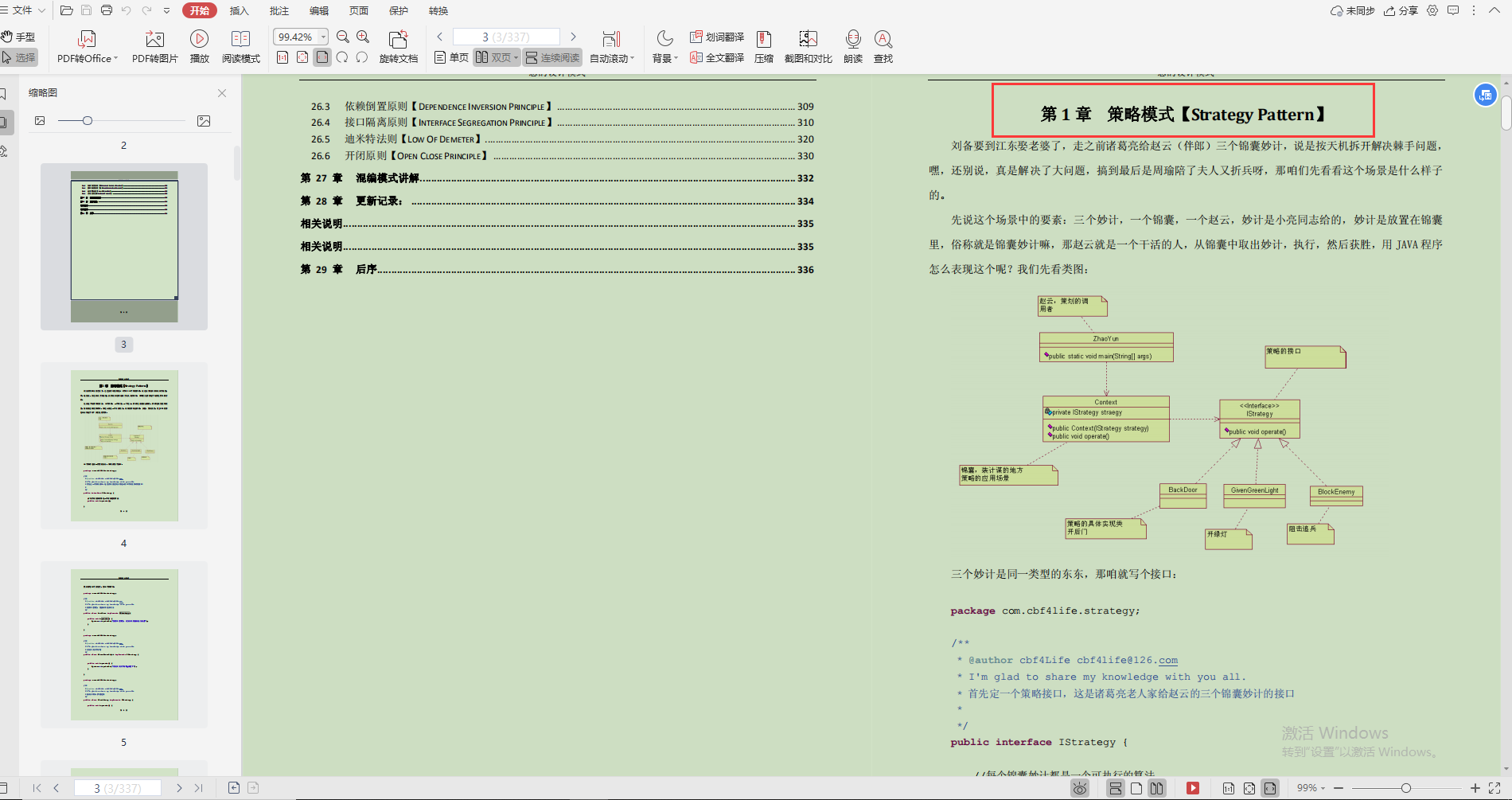This screenshot has height=800, width=1512.
Task: Open 划词翻译 word translation
Action: click(717, 37)
